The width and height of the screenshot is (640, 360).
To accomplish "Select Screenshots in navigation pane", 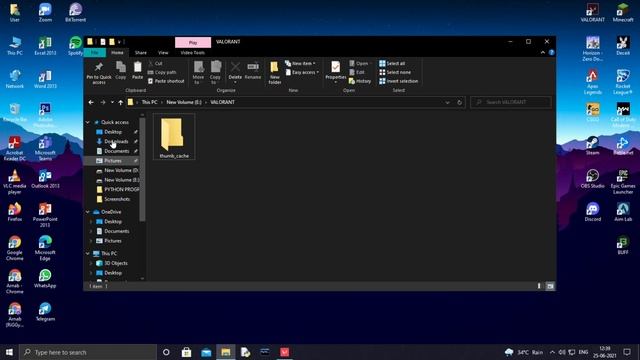I will [117, 199].
